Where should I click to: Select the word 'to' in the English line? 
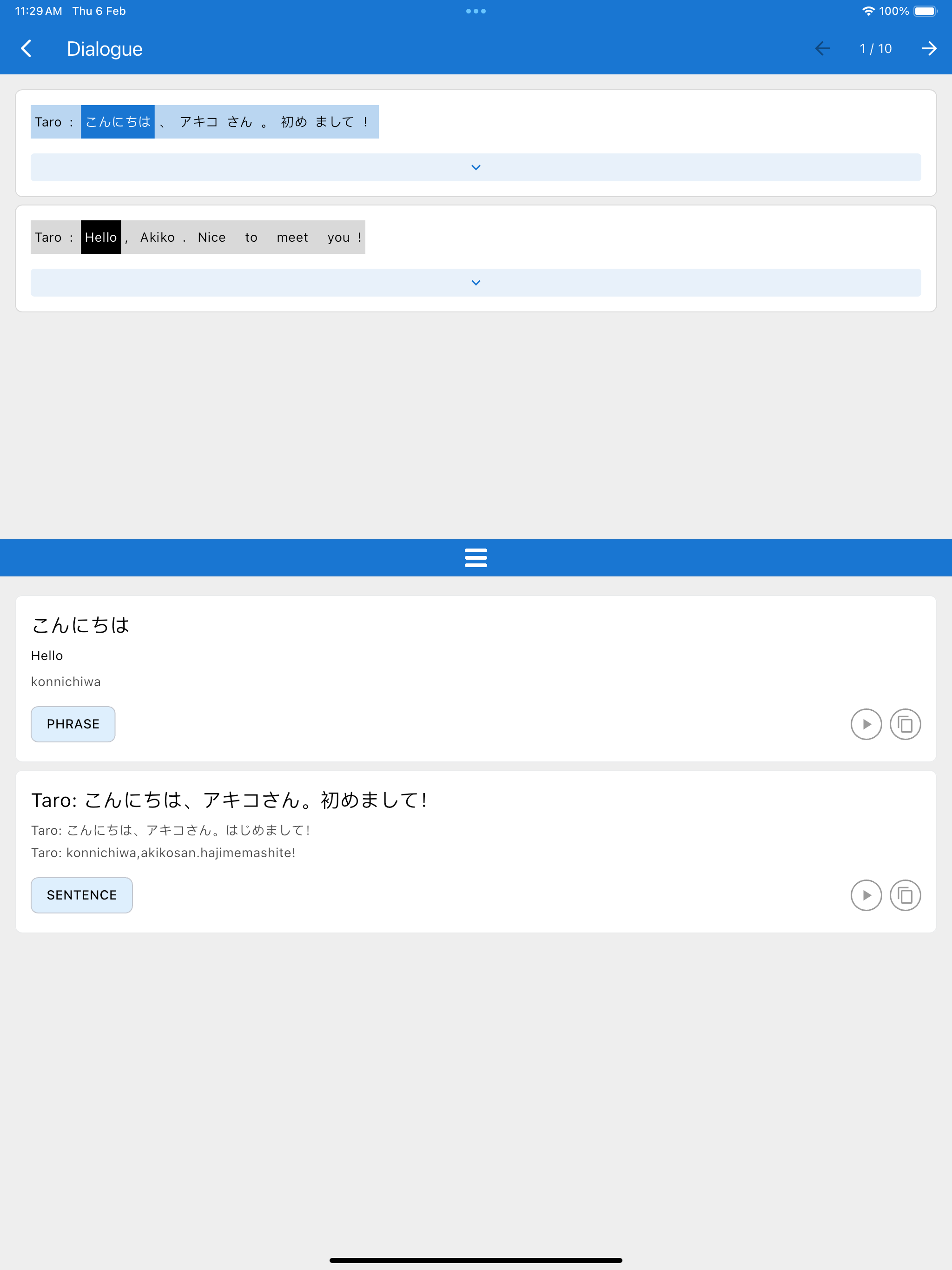[x=251, y=237]
